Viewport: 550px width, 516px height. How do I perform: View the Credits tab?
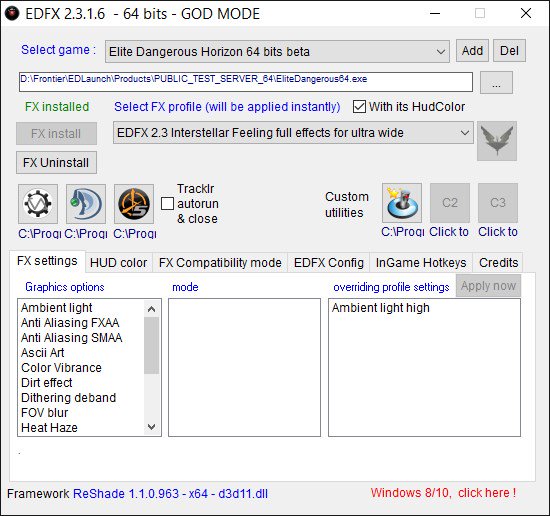pos(498,263)
